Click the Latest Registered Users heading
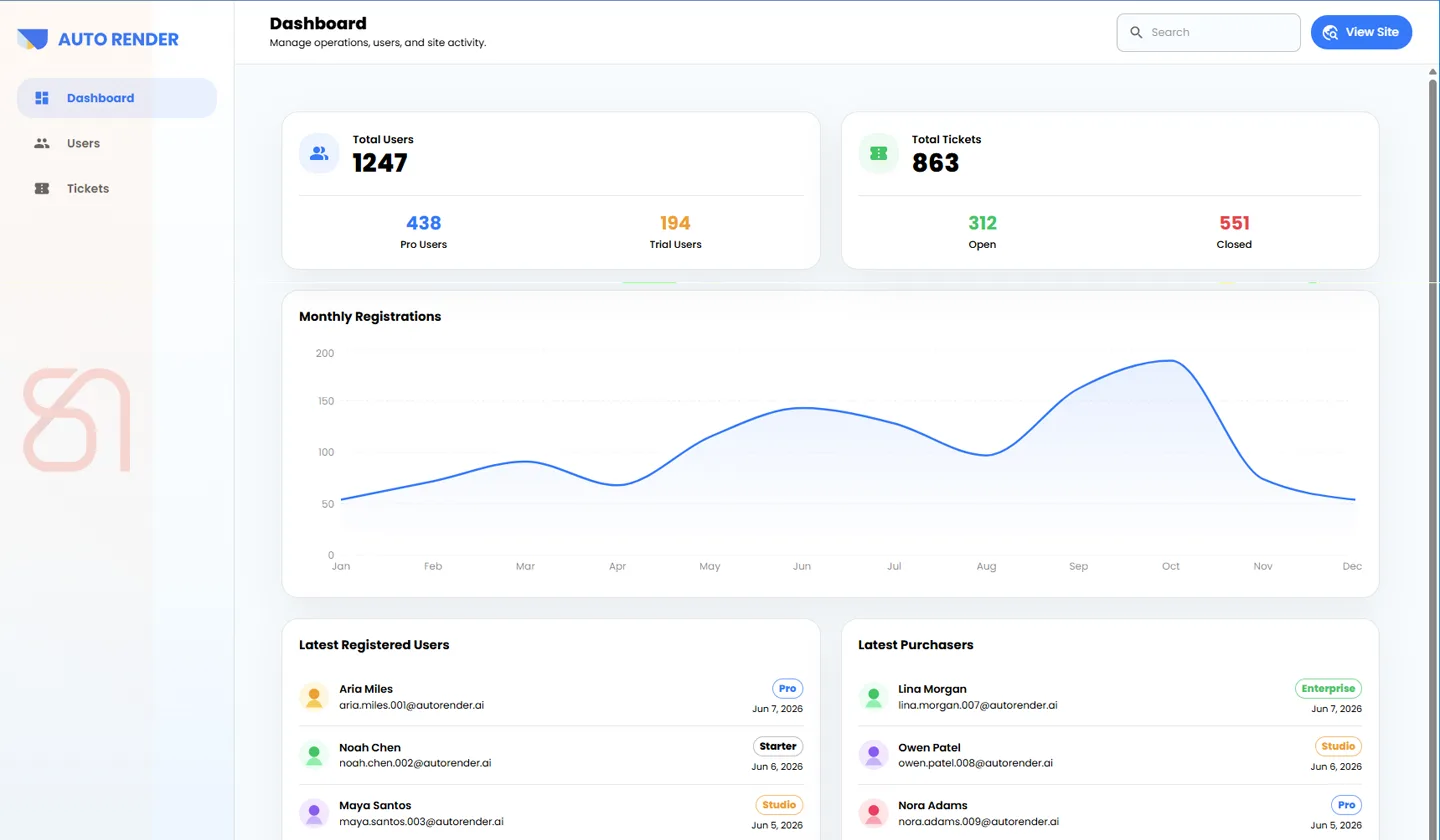Viewport: 1440px width, 840px height. coord(374,645)
